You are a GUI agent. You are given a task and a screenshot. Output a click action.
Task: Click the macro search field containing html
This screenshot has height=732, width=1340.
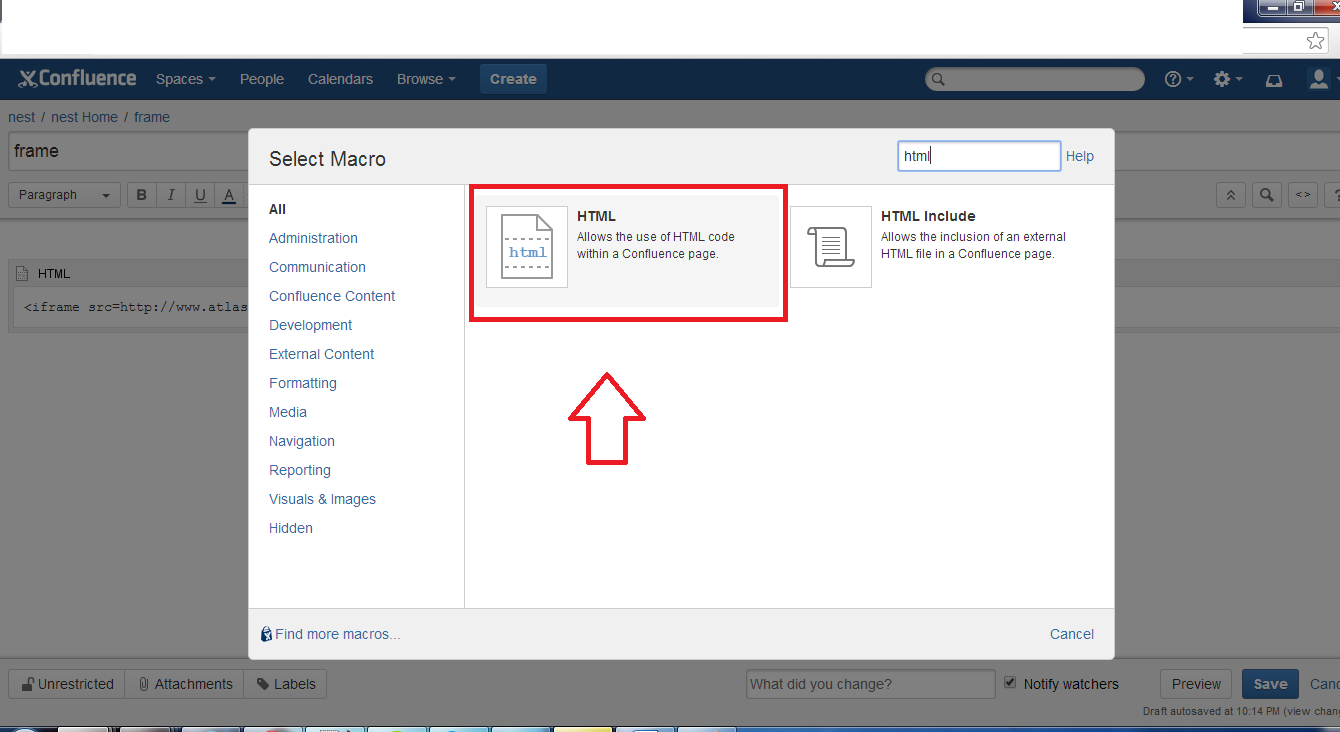[x=978, y=156]
